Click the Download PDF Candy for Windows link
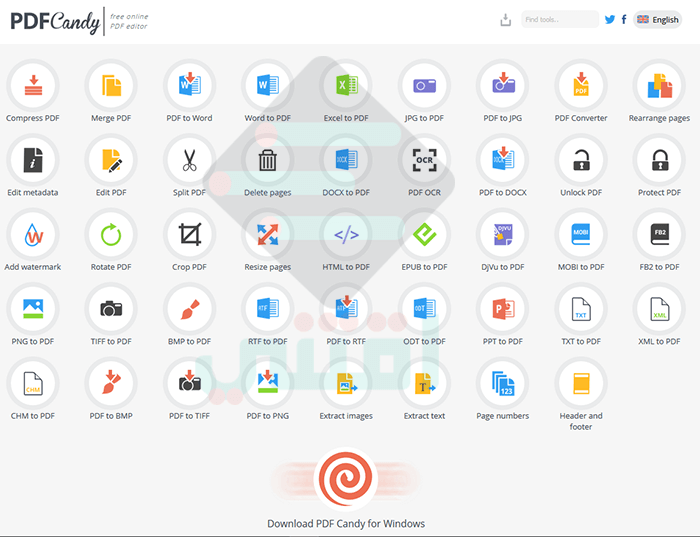 (x=346, y=524)
